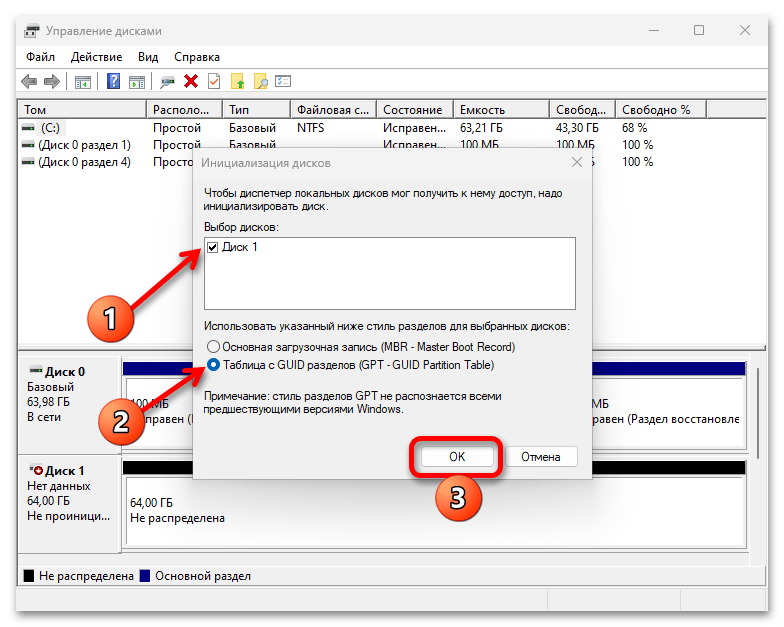This screenshot has height=627, width=784.
Task: Check the Диск 1 checkbox
Action: point(212,248)
